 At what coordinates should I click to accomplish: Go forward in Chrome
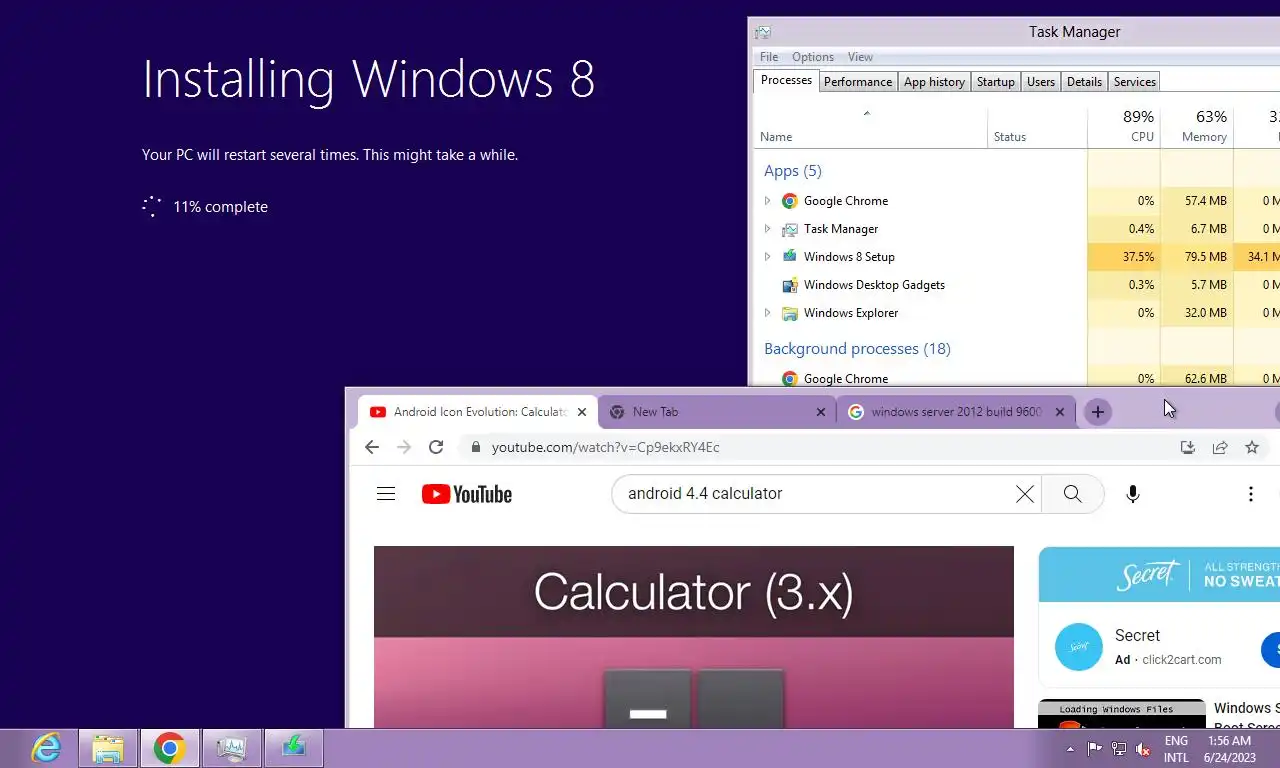pos(404,447)
